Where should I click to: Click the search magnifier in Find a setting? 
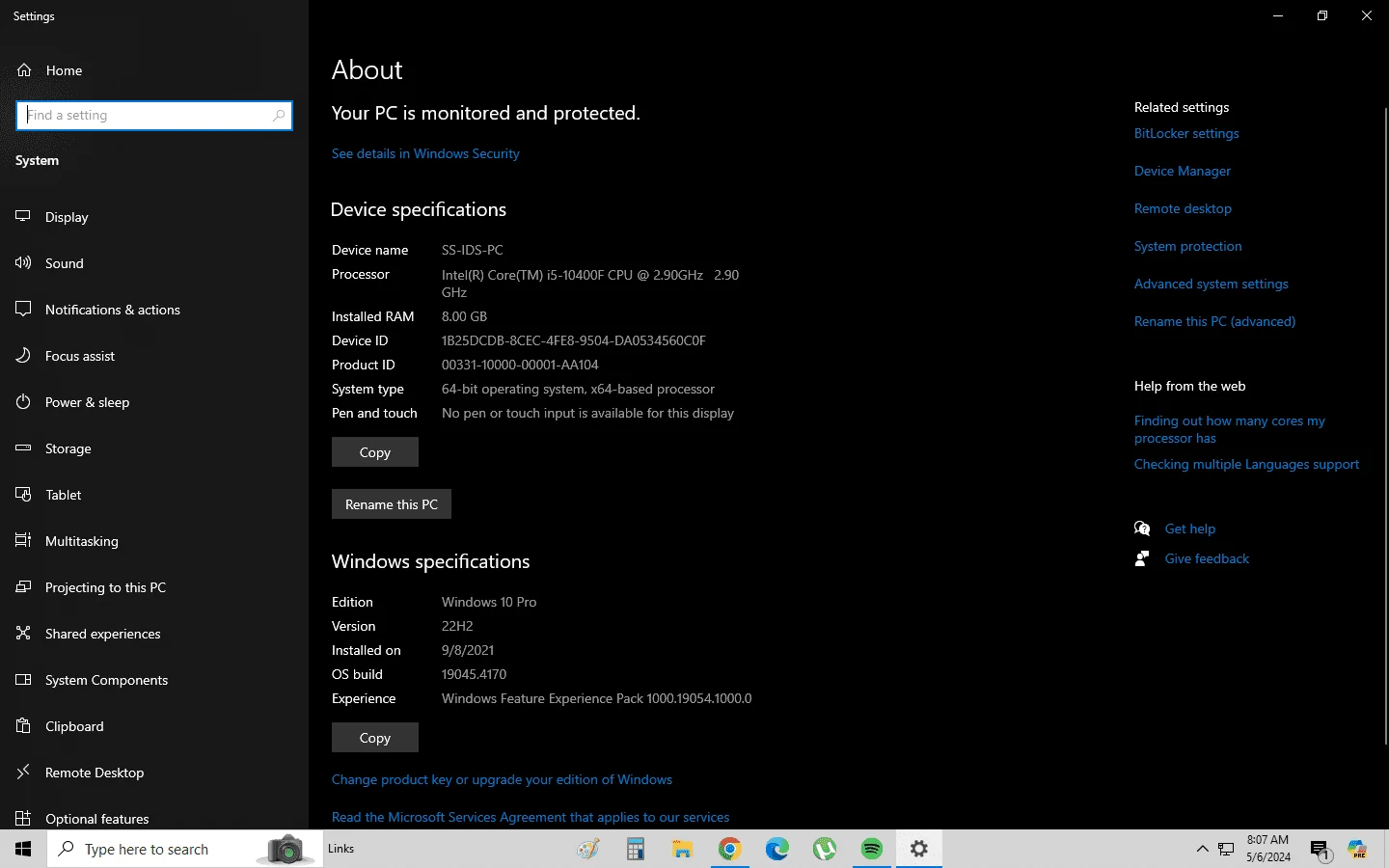[279, 116]
